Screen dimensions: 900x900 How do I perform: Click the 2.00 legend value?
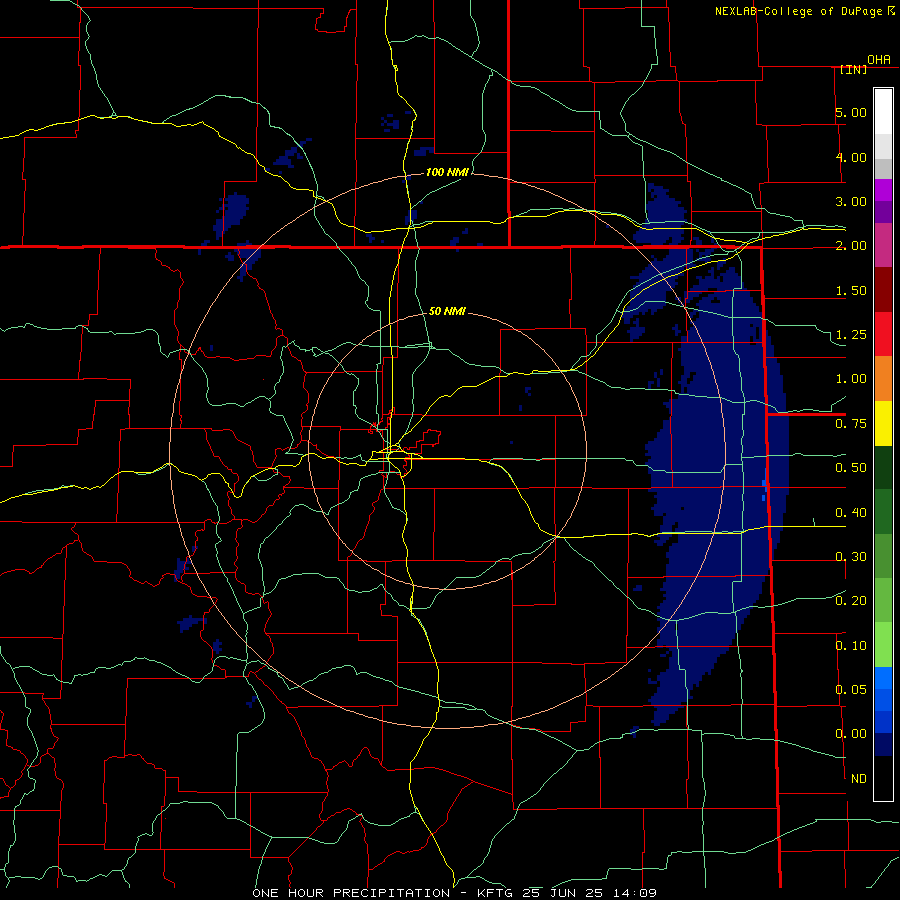click(851, 246)
